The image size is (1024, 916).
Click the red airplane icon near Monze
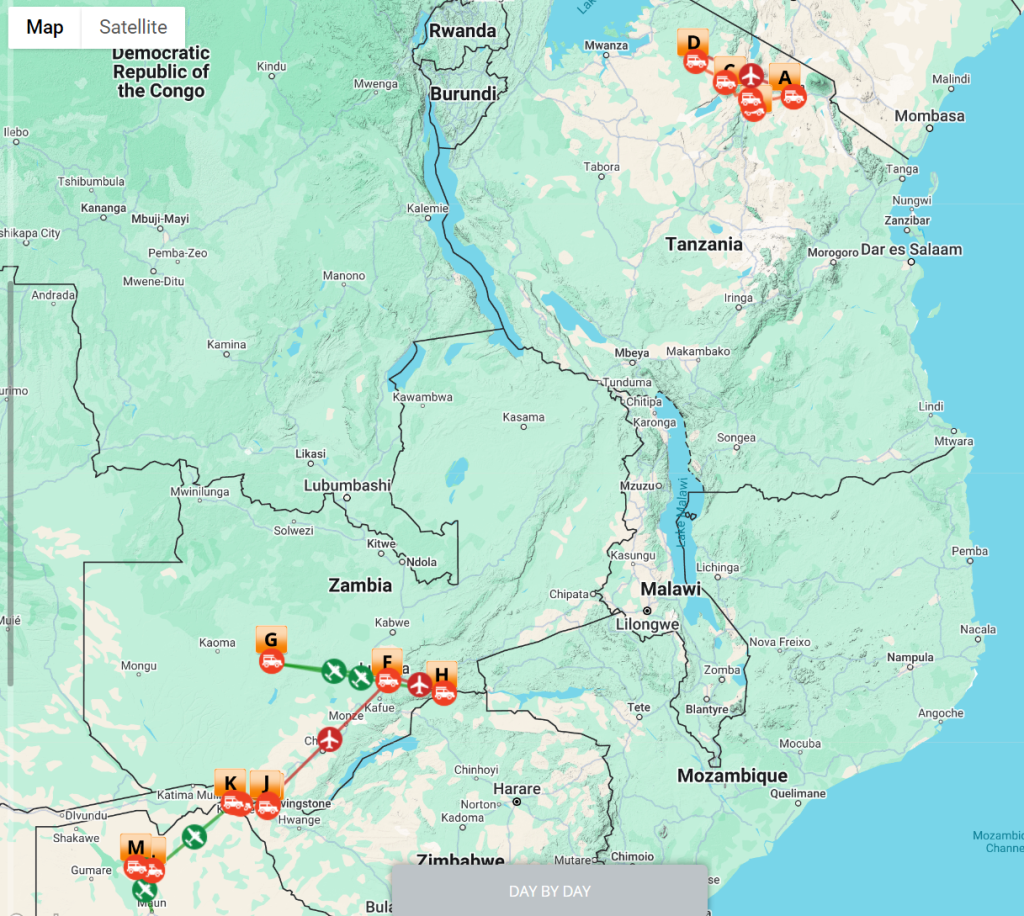[330, 739]
